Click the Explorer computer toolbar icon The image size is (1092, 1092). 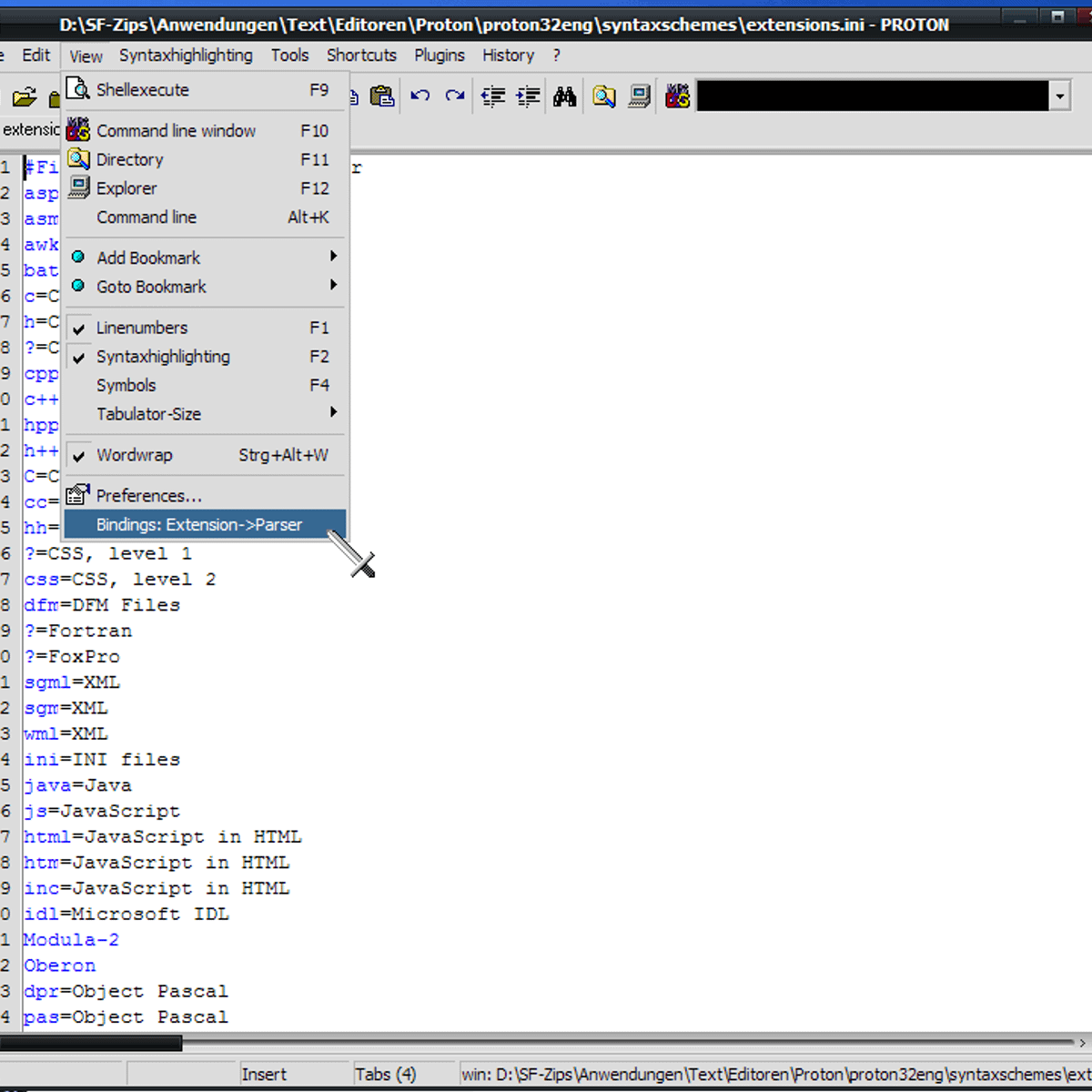pyautogui.click(x=640, y=96)
